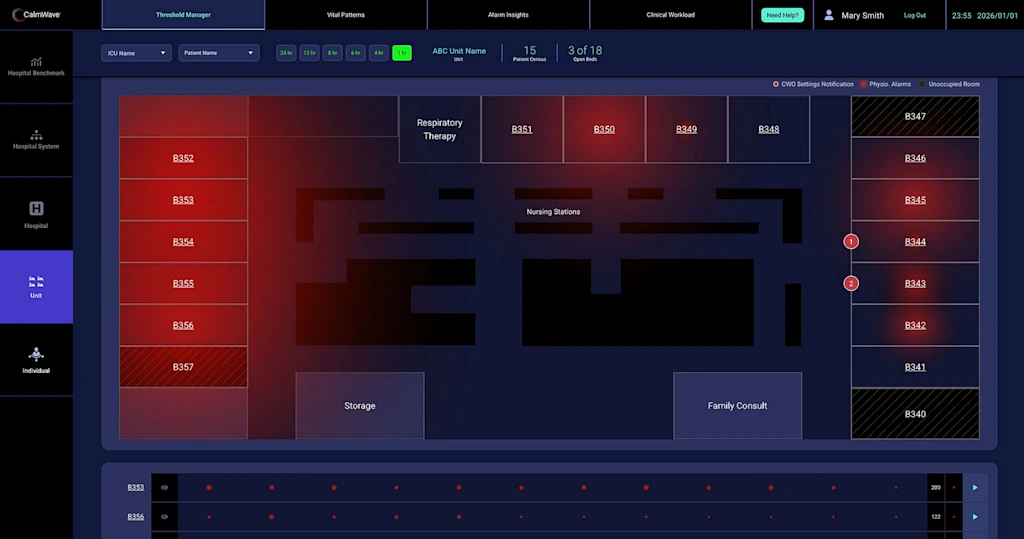Click the CalmWave logo
The image size is (1024, 539).
37,15
